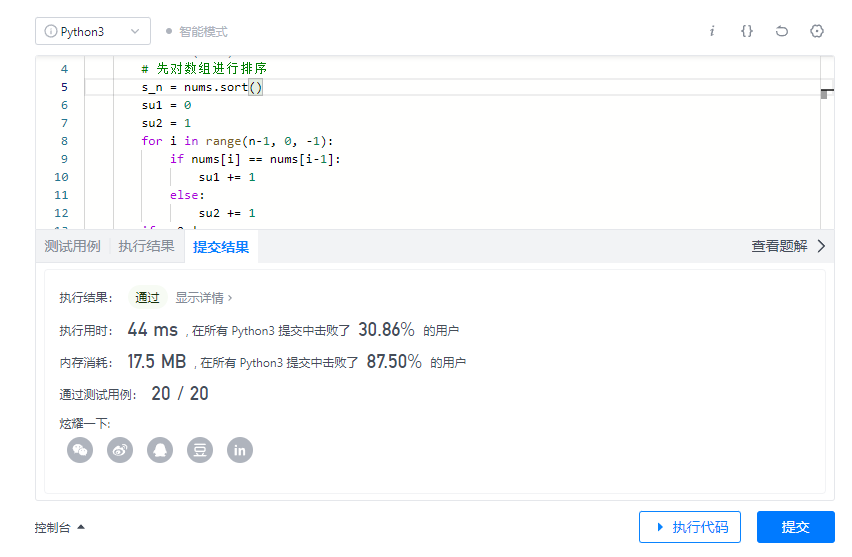The height and width of the screenshot is (557, 852).
Task: Expand 显示详情 result details
Action: [203, 298]
